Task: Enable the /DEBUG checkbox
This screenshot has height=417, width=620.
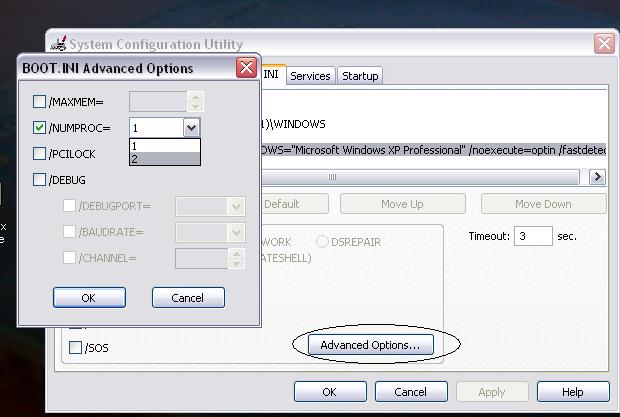Action: coord(39,180)
